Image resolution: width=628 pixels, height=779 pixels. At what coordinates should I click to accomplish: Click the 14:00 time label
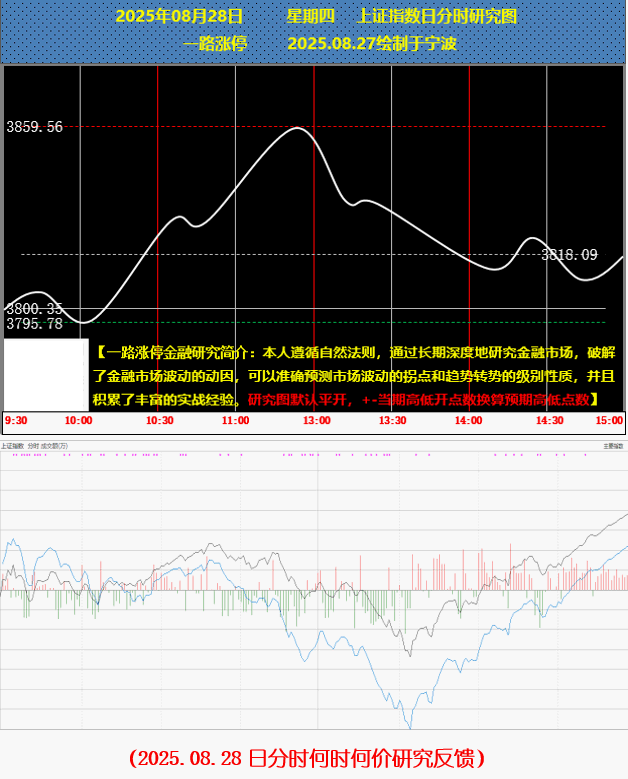click(x=469, y=420)
